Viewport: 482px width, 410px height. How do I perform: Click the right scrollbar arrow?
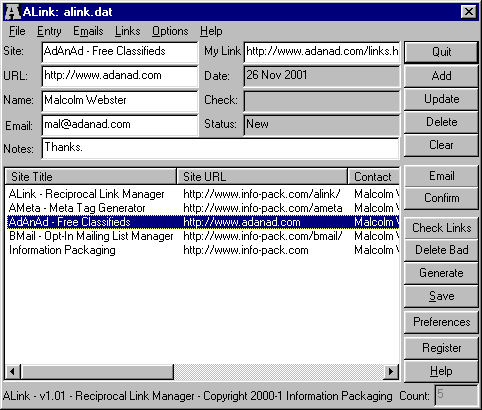[391, 371]
